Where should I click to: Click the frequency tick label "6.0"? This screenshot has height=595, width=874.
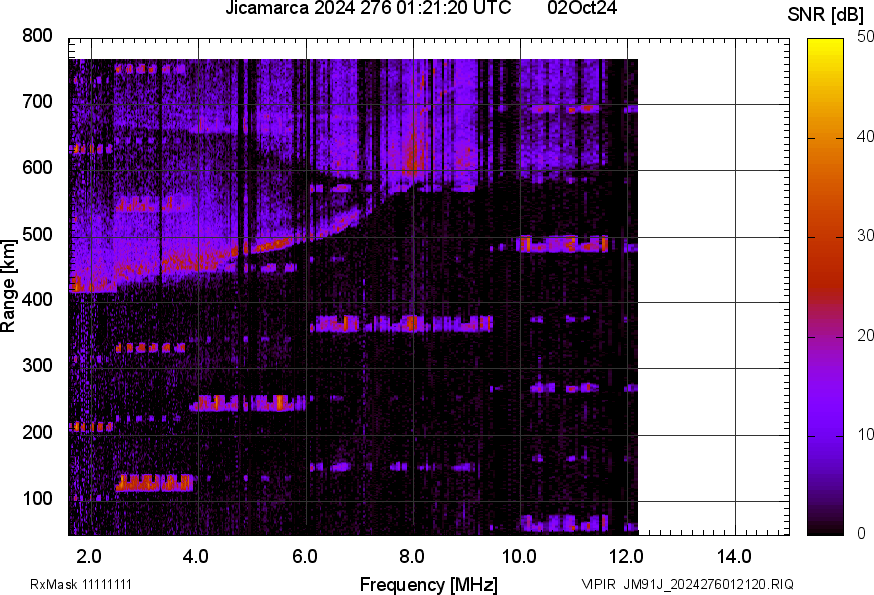tap(304, 556)
